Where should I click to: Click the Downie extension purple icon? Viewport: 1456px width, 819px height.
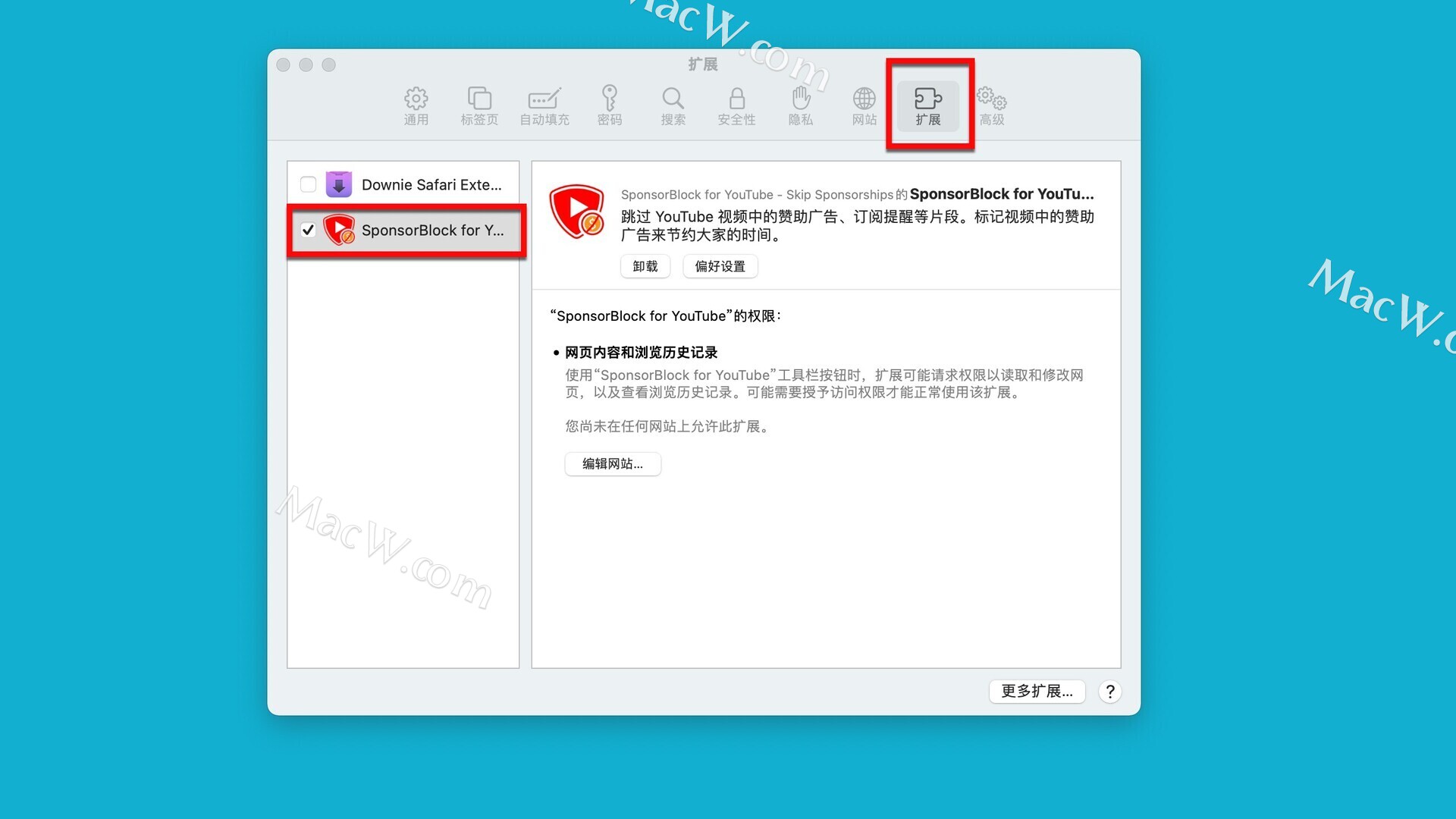[339, 184]
